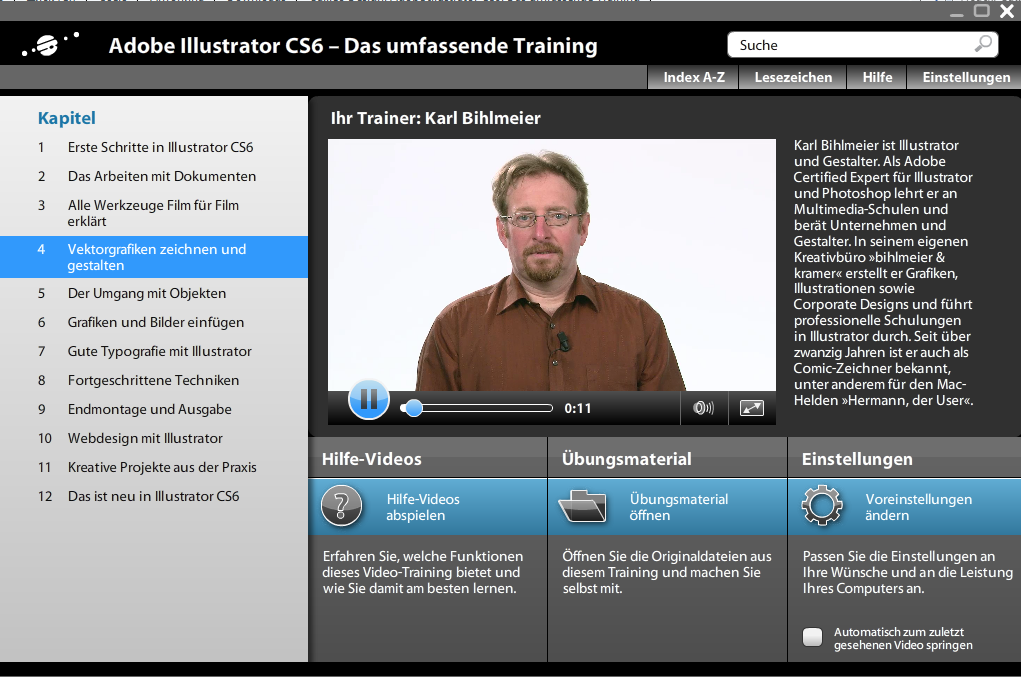The width and height of the screenshot is (1021, 677).
Task: Open chapter 7 Gute Typografie mit Illustrator
Action: point(154,352)
